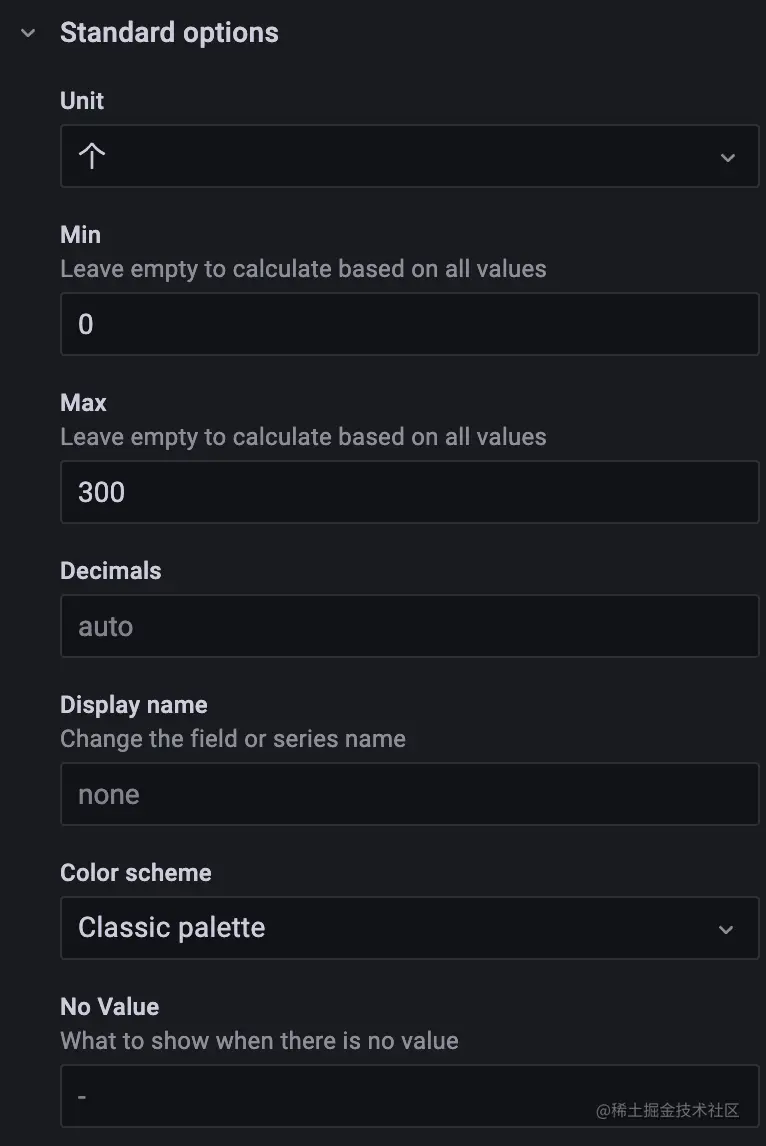The image size is (766, 1146).
Task: Click the Decimals field showing auto
Action: click(409, 627)
